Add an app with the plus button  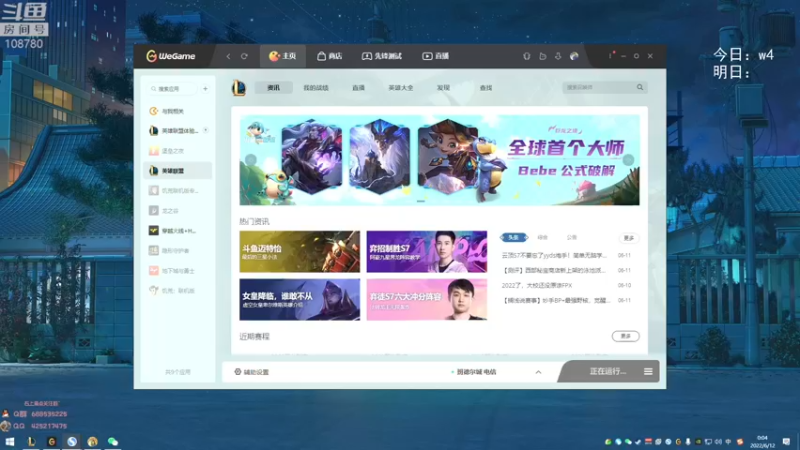click(205, 89)
